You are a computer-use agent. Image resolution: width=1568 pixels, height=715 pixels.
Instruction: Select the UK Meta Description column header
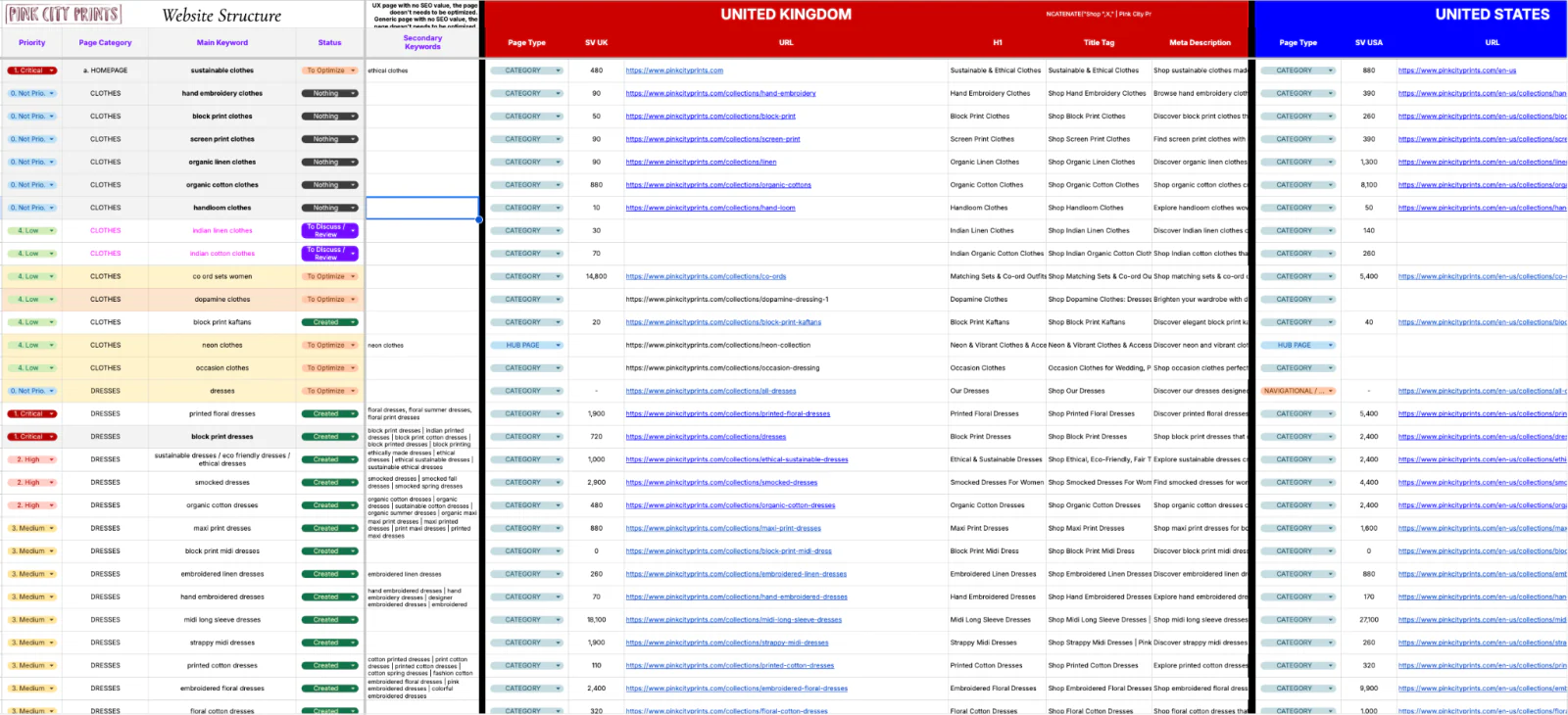point(1200,43)
